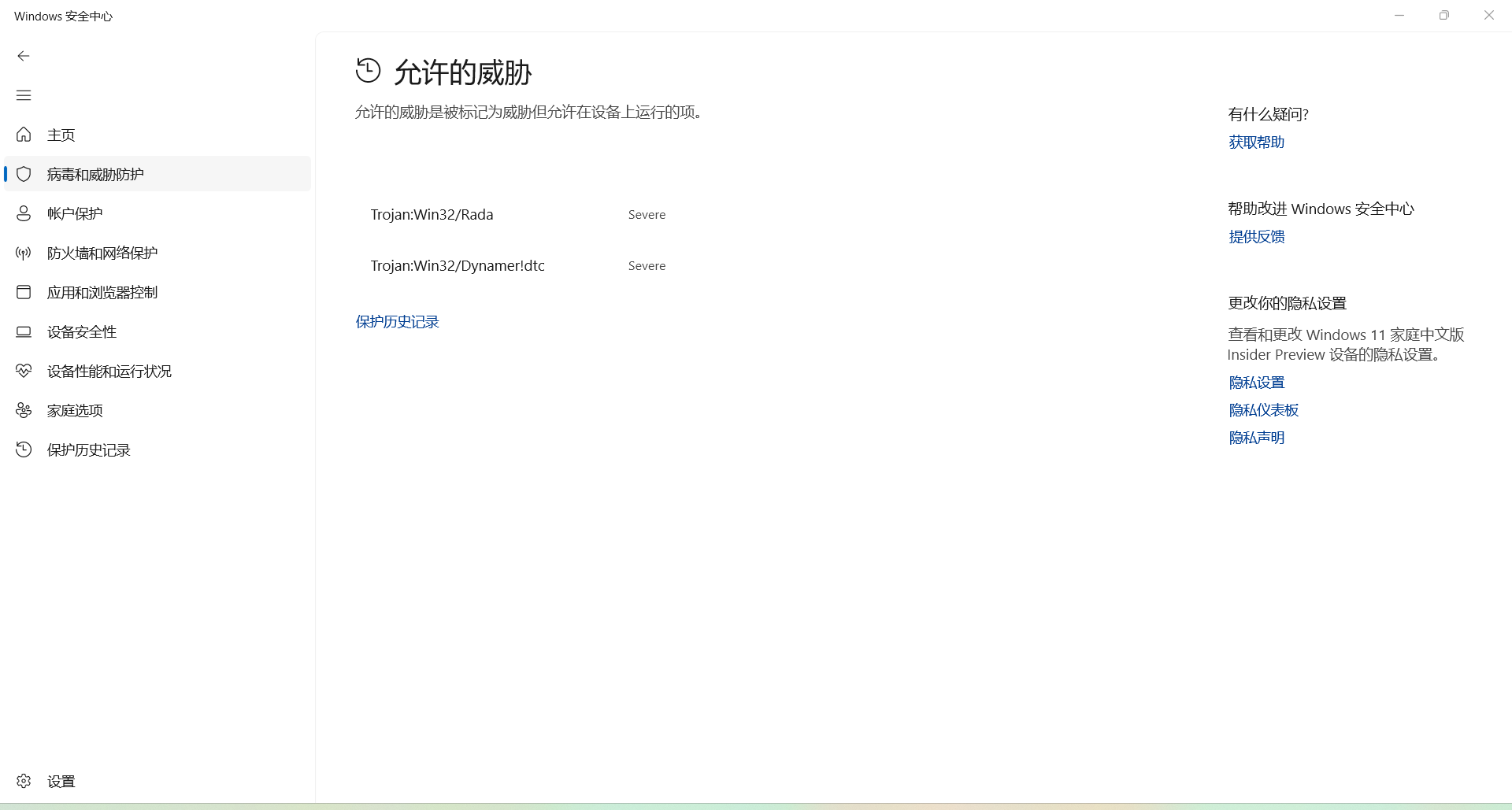
Task: Click the clock icon beside sidebar 保护历史记录
Action: click(24, 449)
